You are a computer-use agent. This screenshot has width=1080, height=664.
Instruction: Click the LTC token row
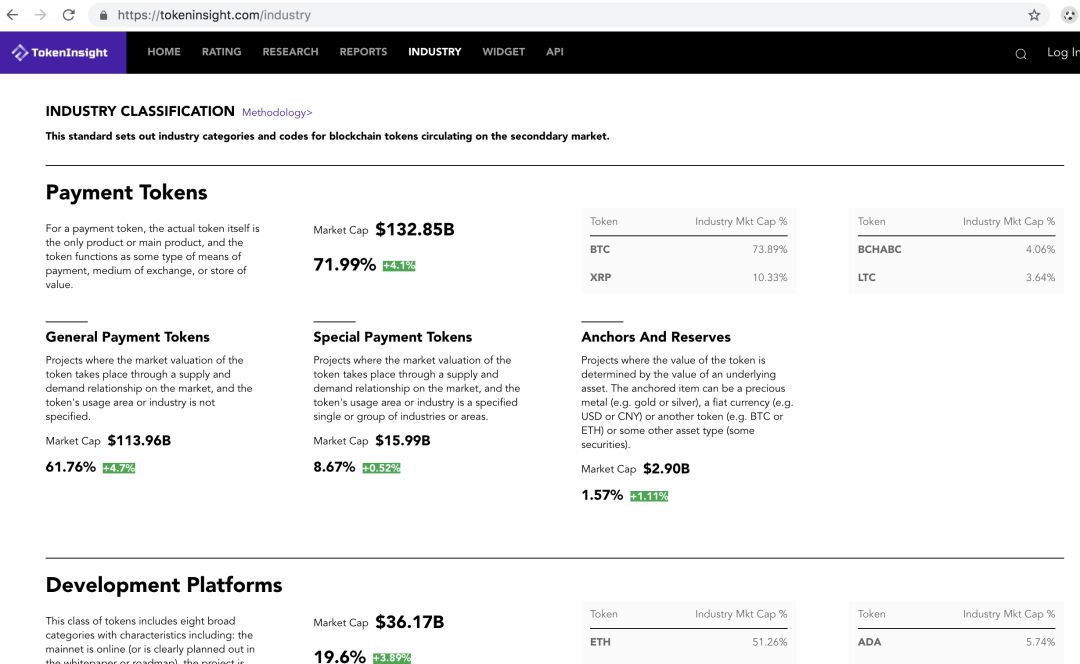(x=956, y=278)
